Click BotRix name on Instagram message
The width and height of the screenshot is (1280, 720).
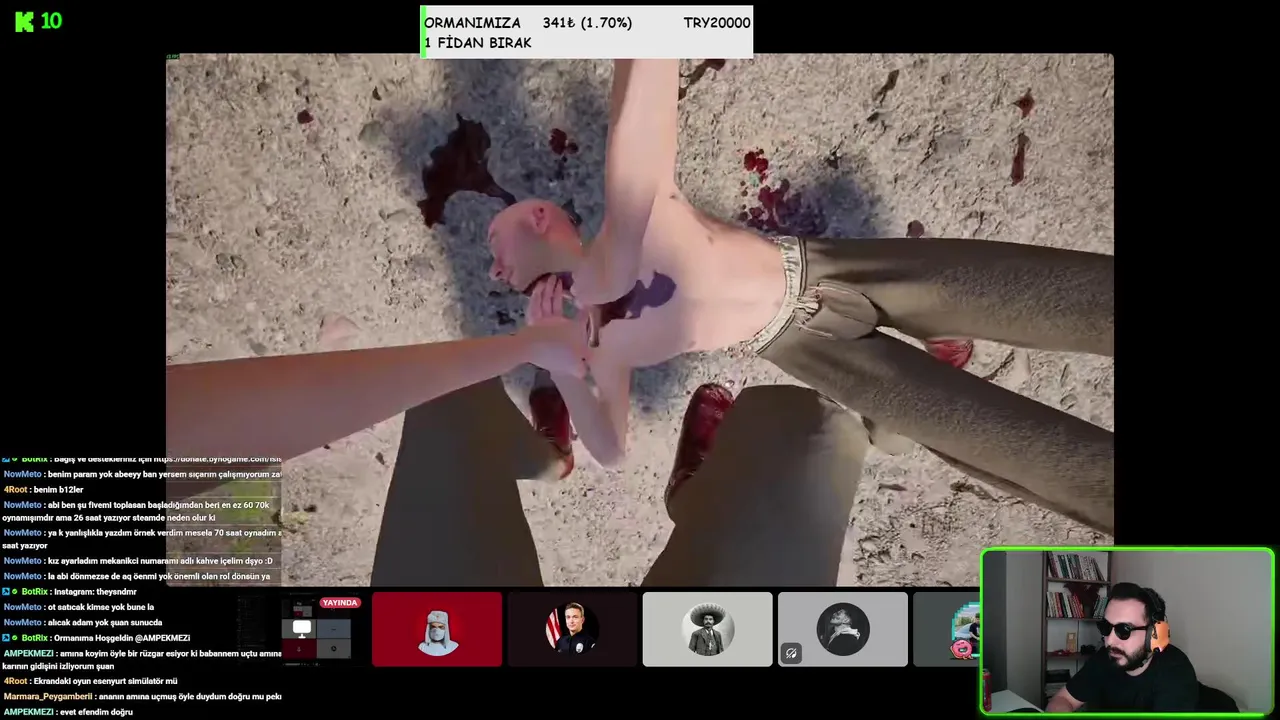click(34, 592)
